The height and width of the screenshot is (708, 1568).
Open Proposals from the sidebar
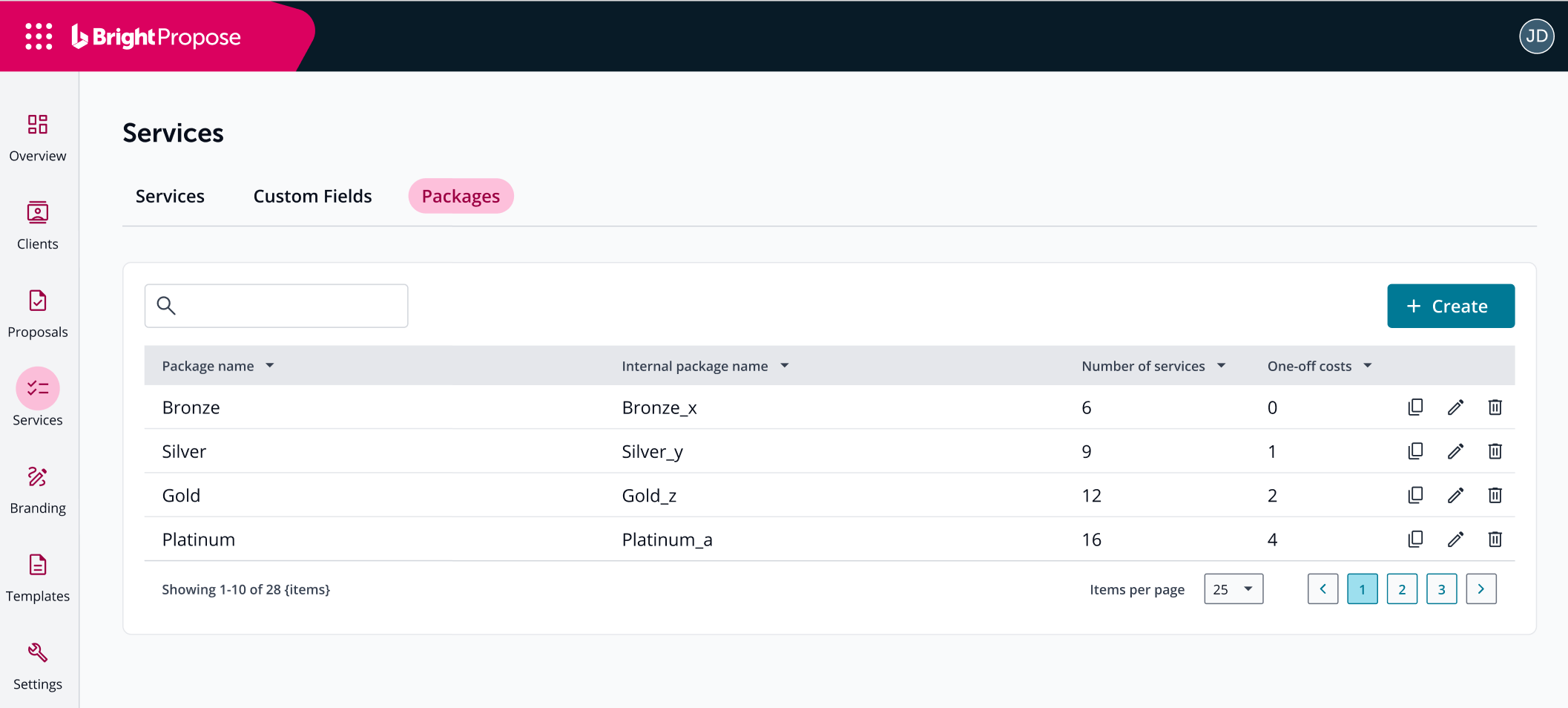coord(38,314)
